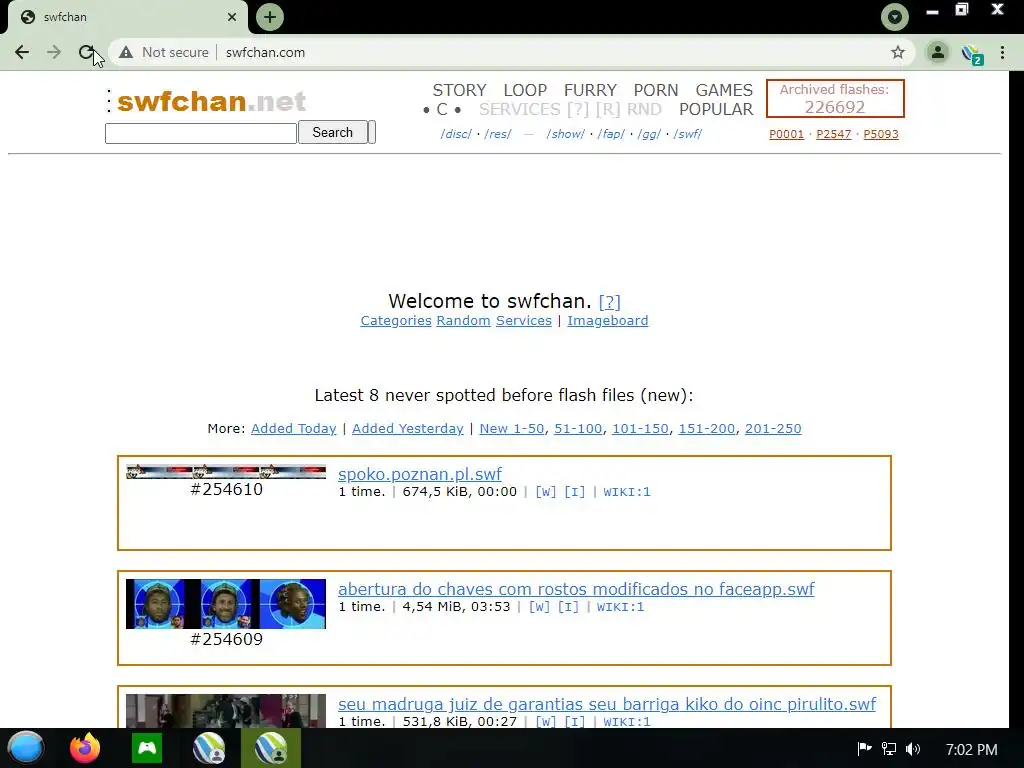Bookmark this page with the star icon
1024x768 pixels.
coord(898,52)
